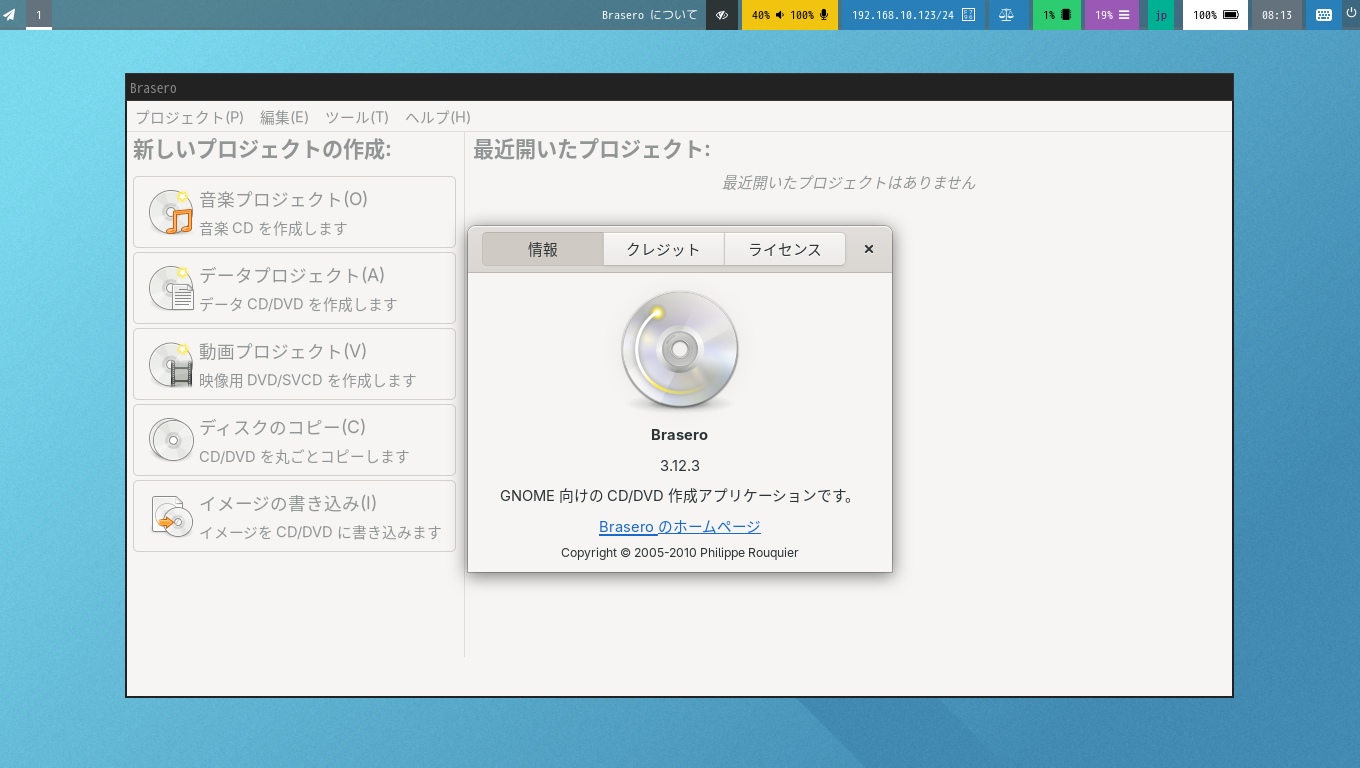Click the jp keyboard layout indicator

[x=1161, y=15]
